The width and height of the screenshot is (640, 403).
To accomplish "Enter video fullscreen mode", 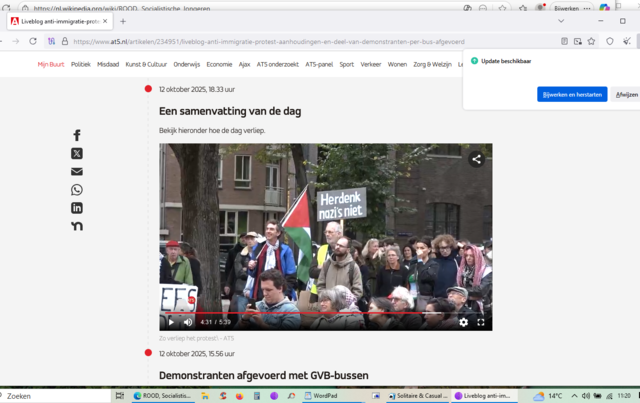I will click(x=481, y=322).
